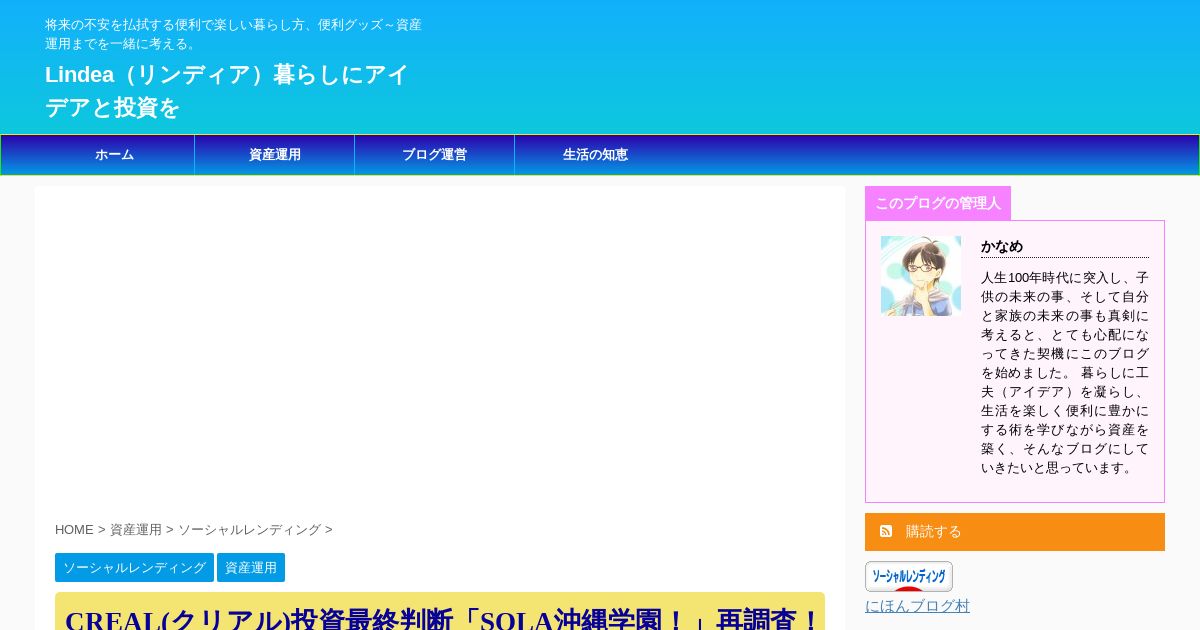Open the Lindea blog site title
1200x630 pixels.
[227, 91]
